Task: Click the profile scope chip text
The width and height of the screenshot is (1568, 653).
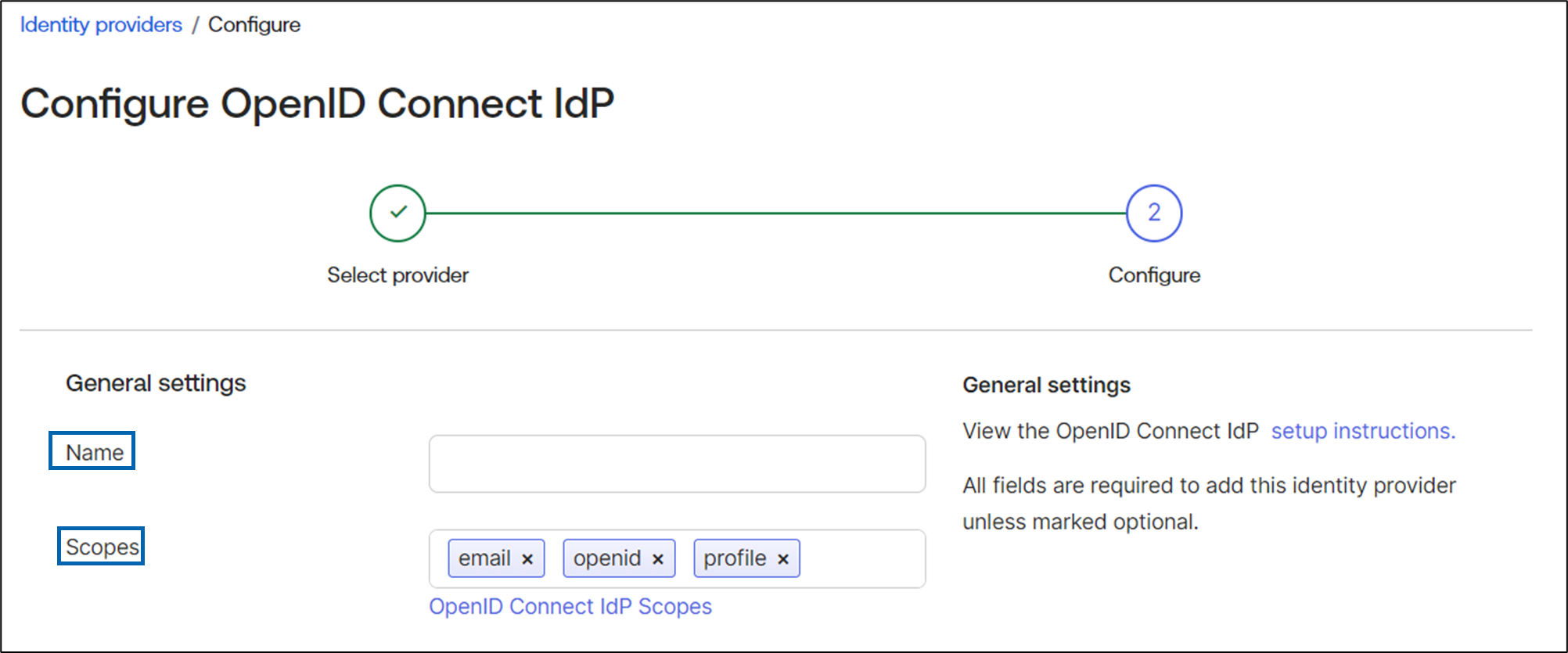Action: pos(735,558)
